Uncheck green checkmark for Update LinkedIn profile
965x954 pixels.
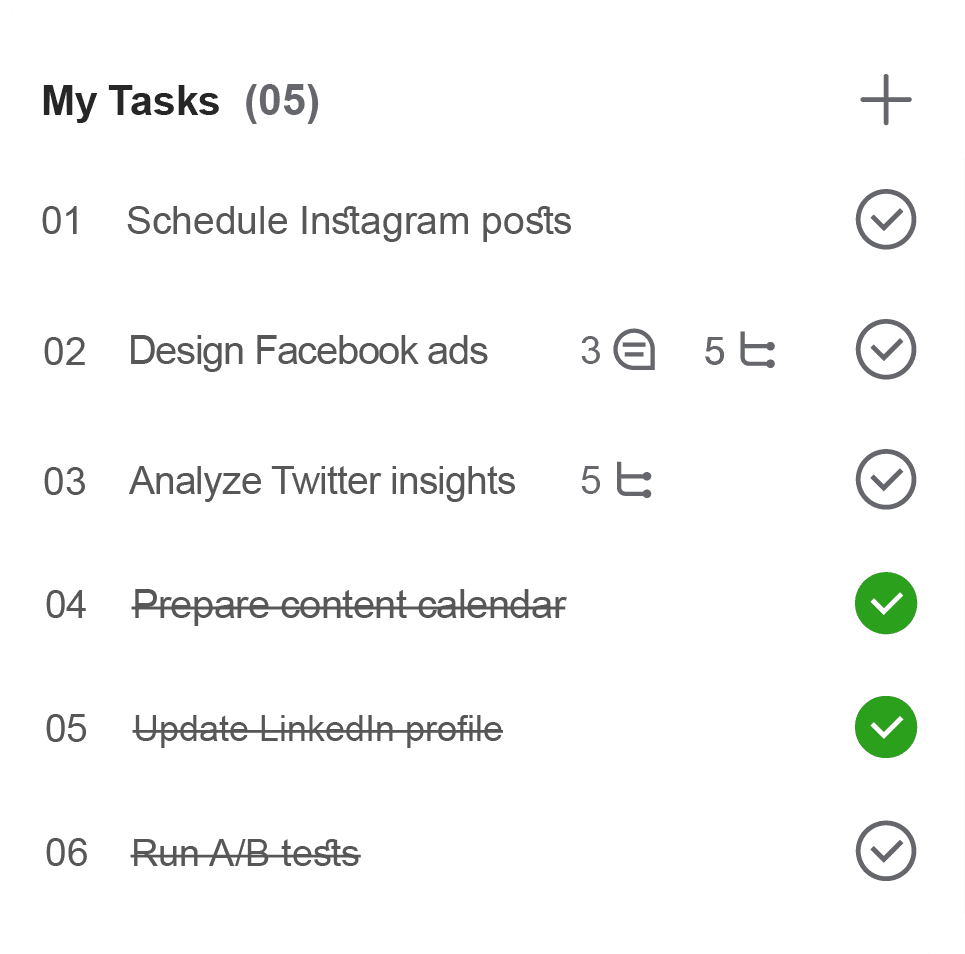pyautogui.click(x=886, y=727)
